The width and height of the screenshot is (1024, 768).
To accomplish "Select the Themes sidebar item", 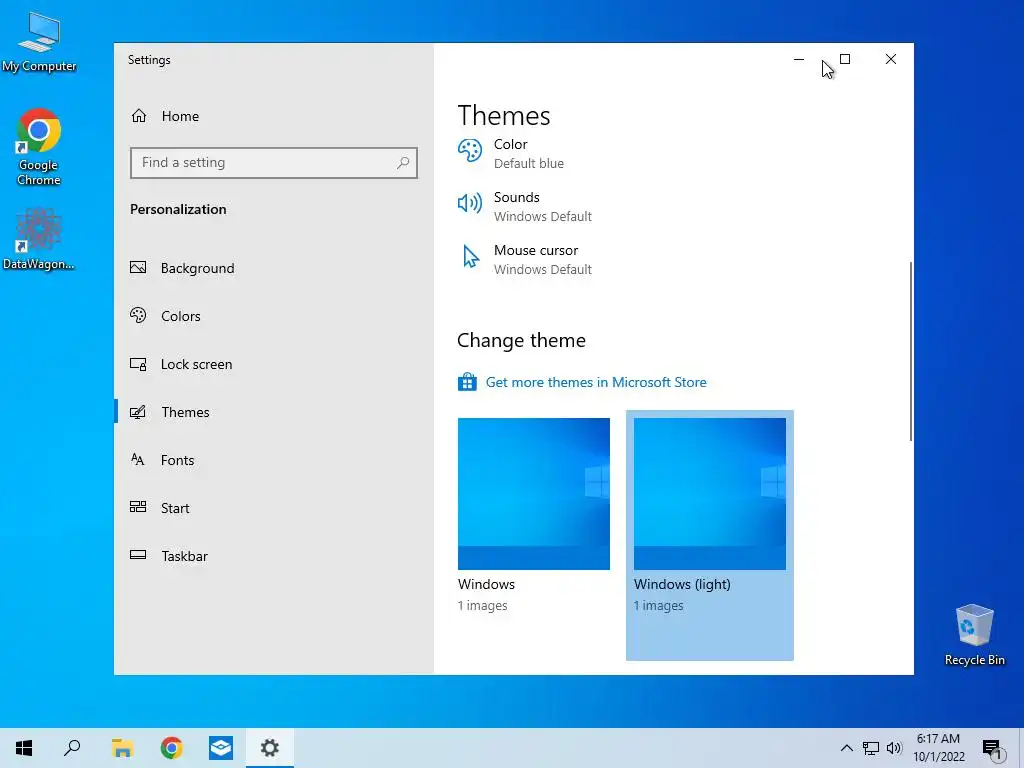I will tap(273, 412).
